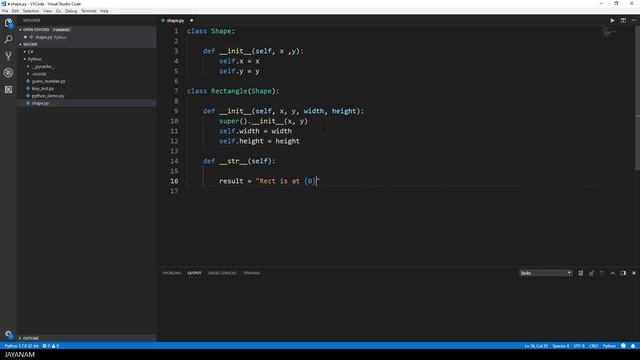Viewport: 640px width, 360px height.
Task: Open the output log file icon
Action: tap(602, 273)
